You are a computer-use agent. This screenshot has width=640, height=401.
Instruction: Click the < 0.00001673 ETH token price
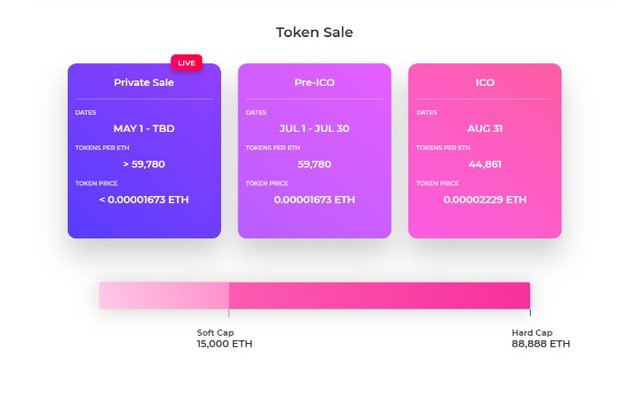(x=144, y=200)
